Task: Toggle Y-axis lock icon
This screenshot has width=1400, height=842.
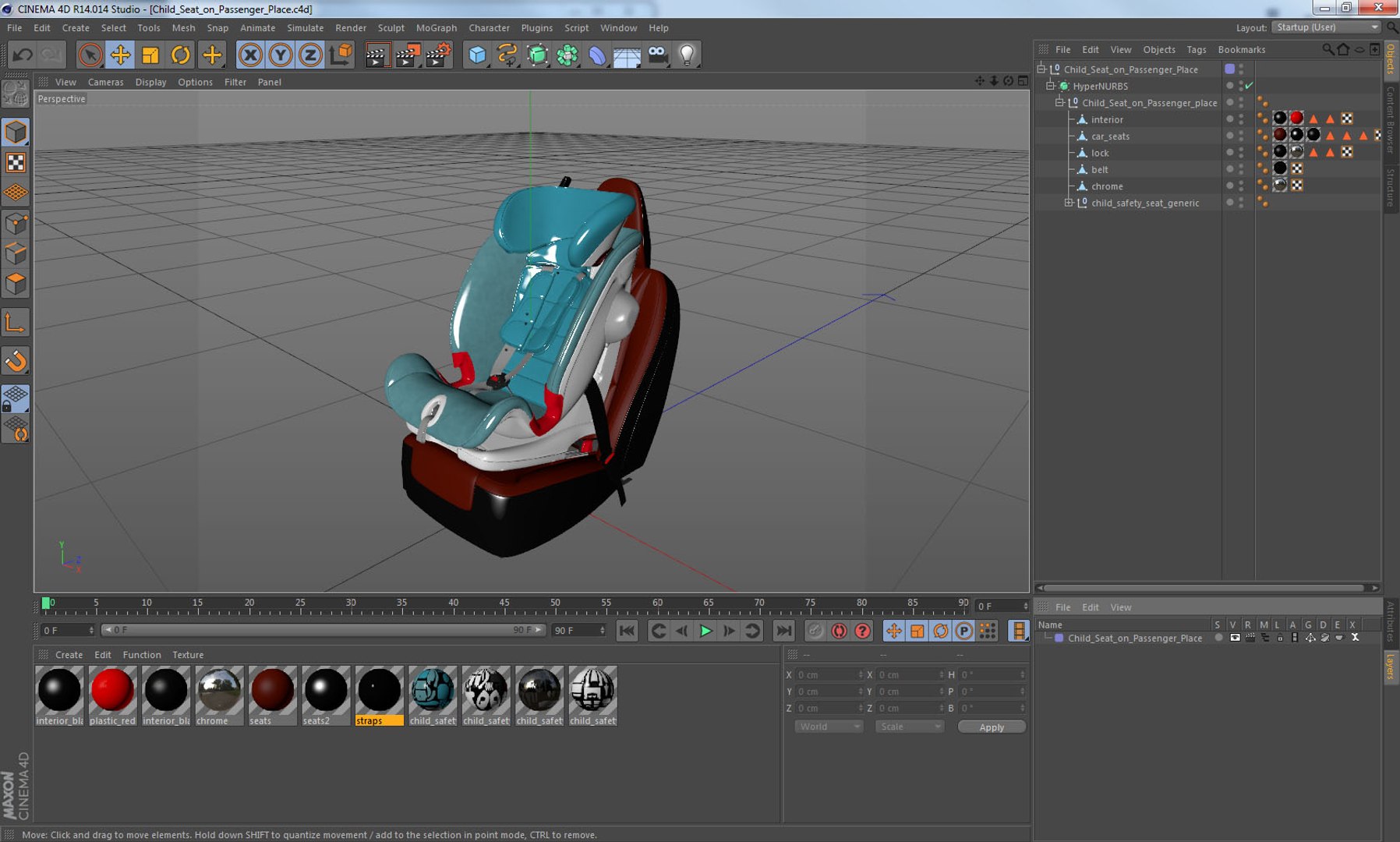Action: coord(280,55)
